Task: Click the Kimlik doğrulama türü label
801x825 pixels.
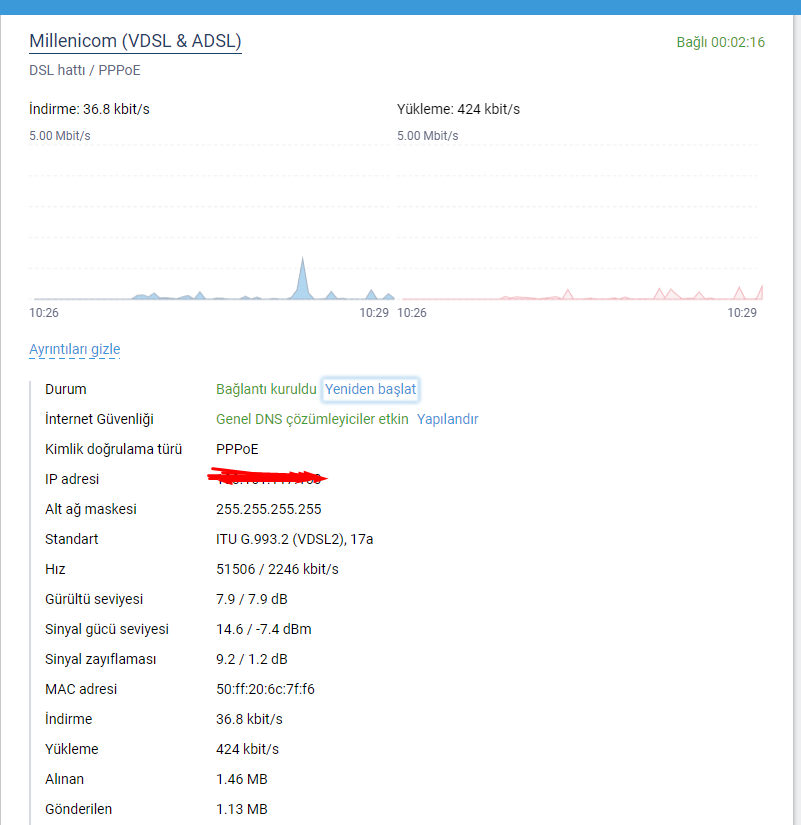Action: (114, 449)
